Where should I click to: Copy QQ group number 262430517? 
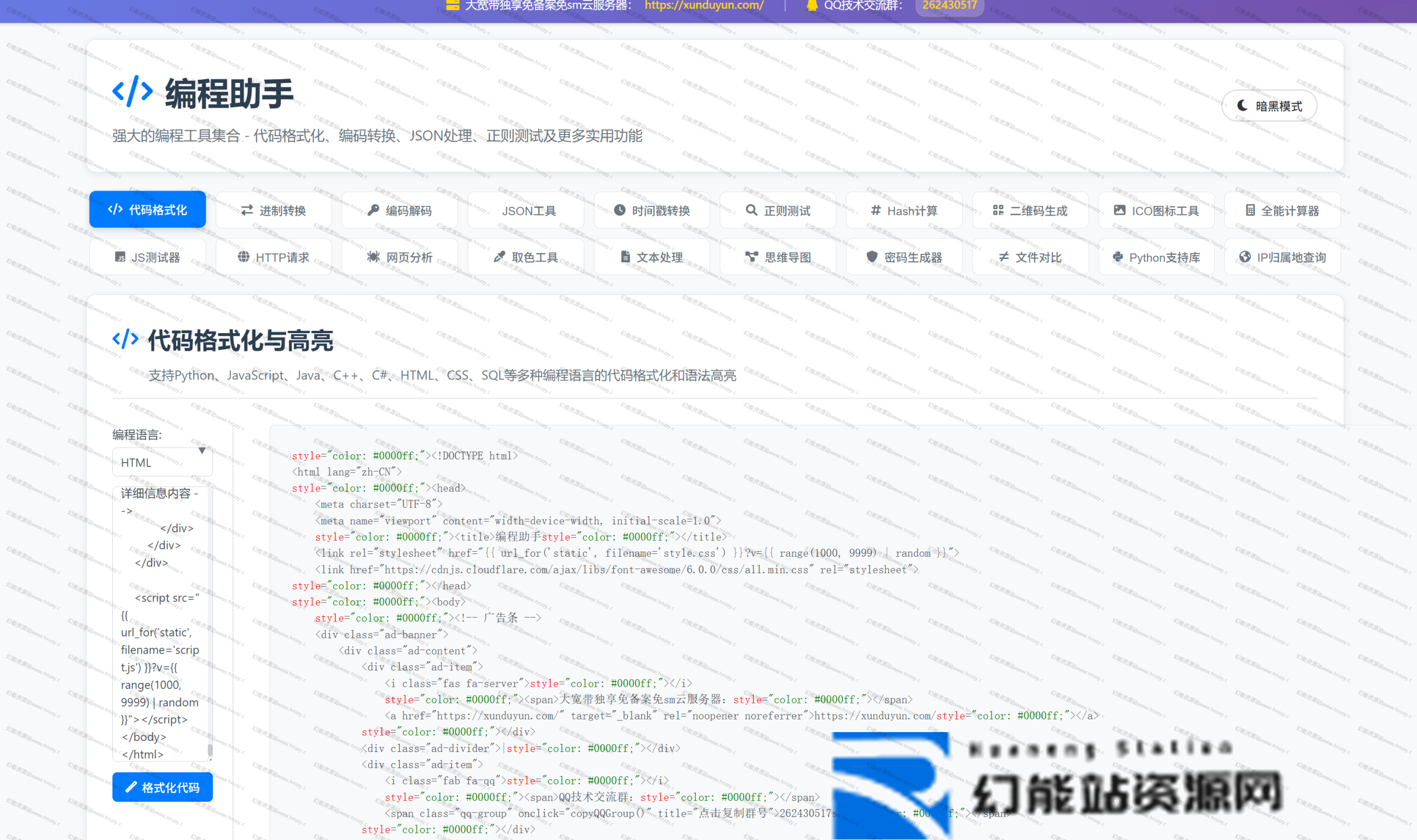949,6
